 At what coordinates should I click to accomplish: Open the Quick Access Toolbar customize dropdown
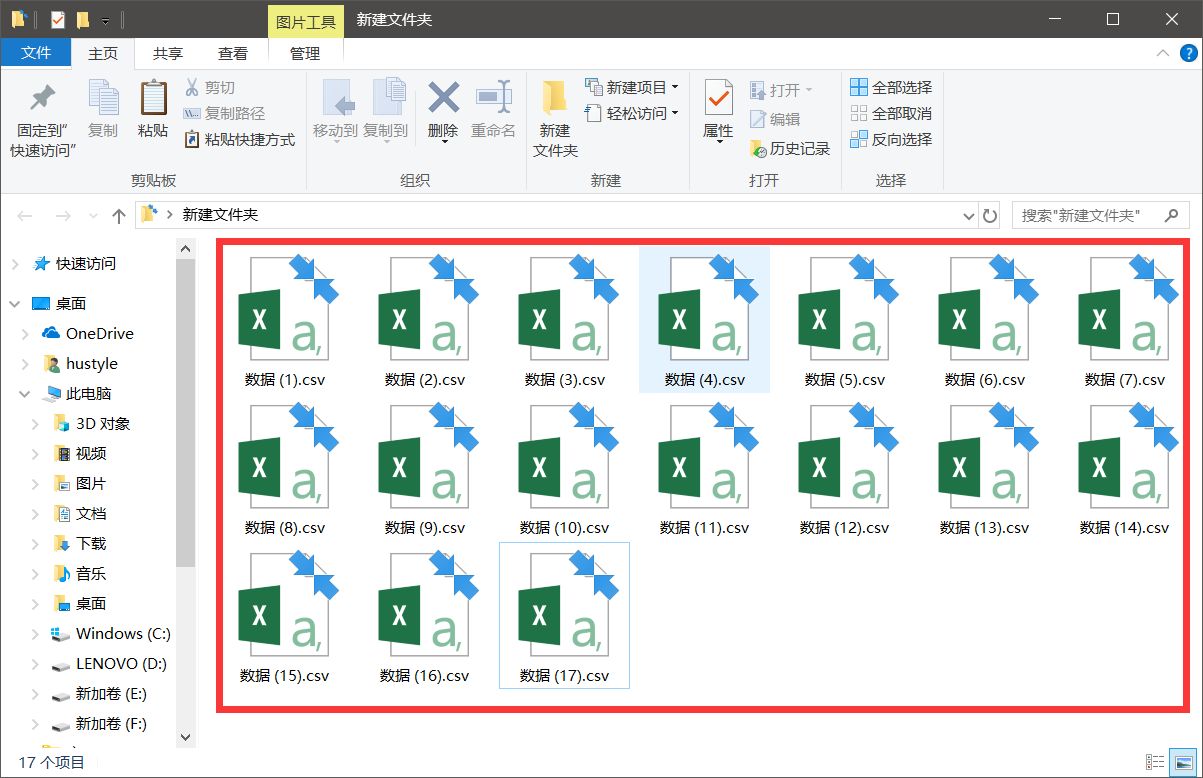pyautogui.click(x=104, y=20)
